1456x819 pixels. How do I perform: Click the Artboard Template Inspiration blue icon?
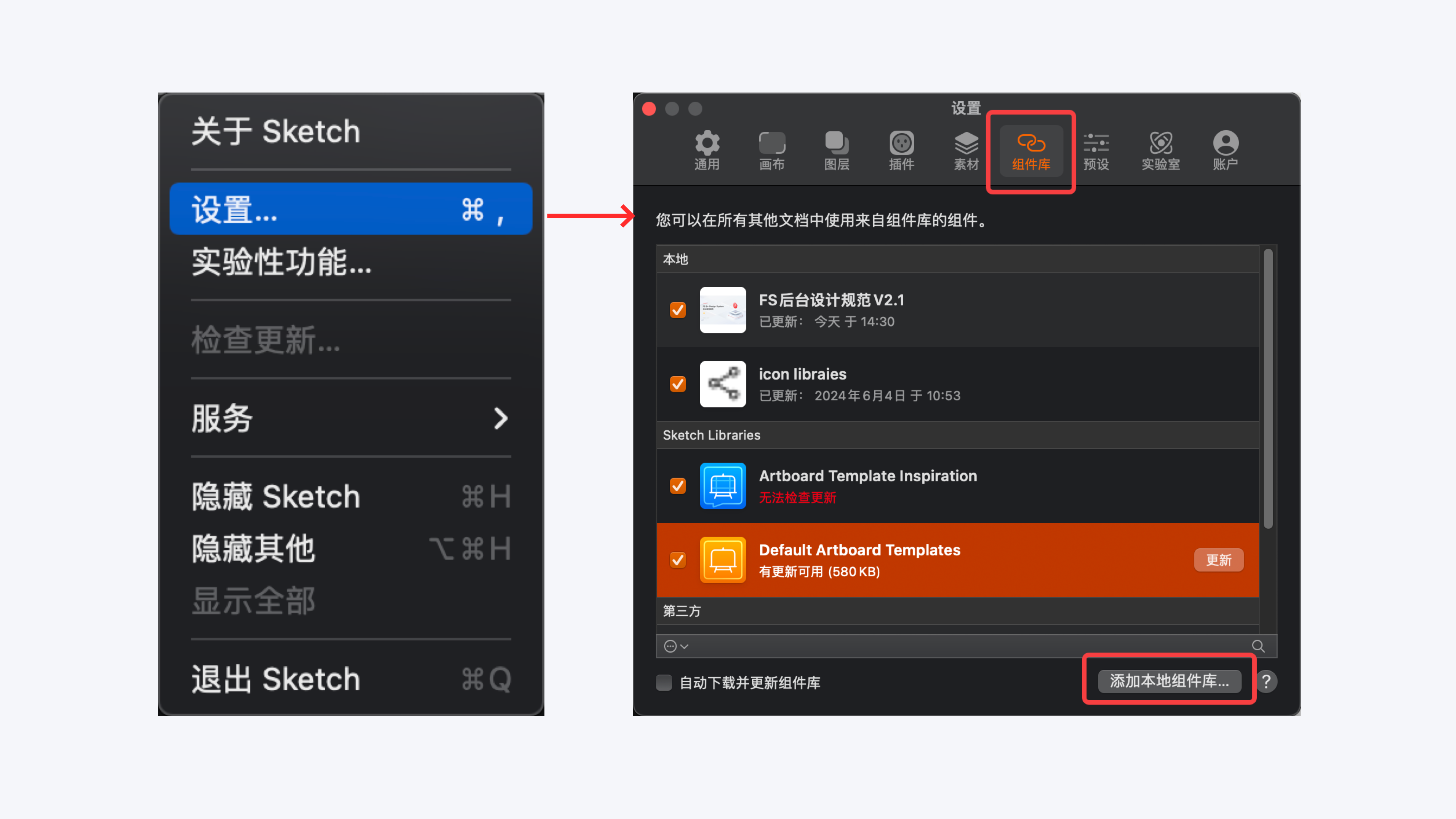coord(723,486)
